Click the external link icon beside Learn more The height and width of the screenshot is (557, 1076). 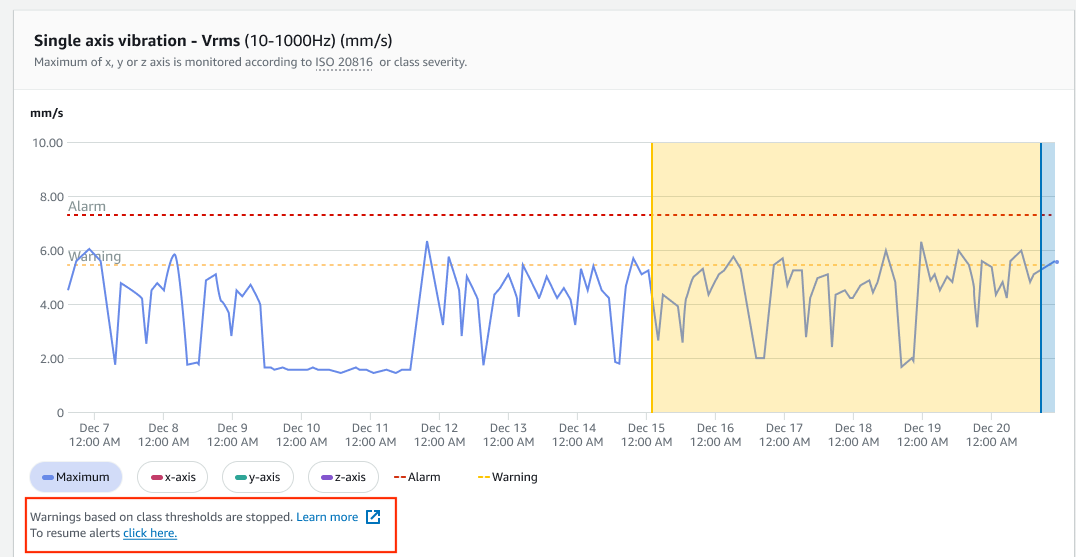[x=373, y=517]
